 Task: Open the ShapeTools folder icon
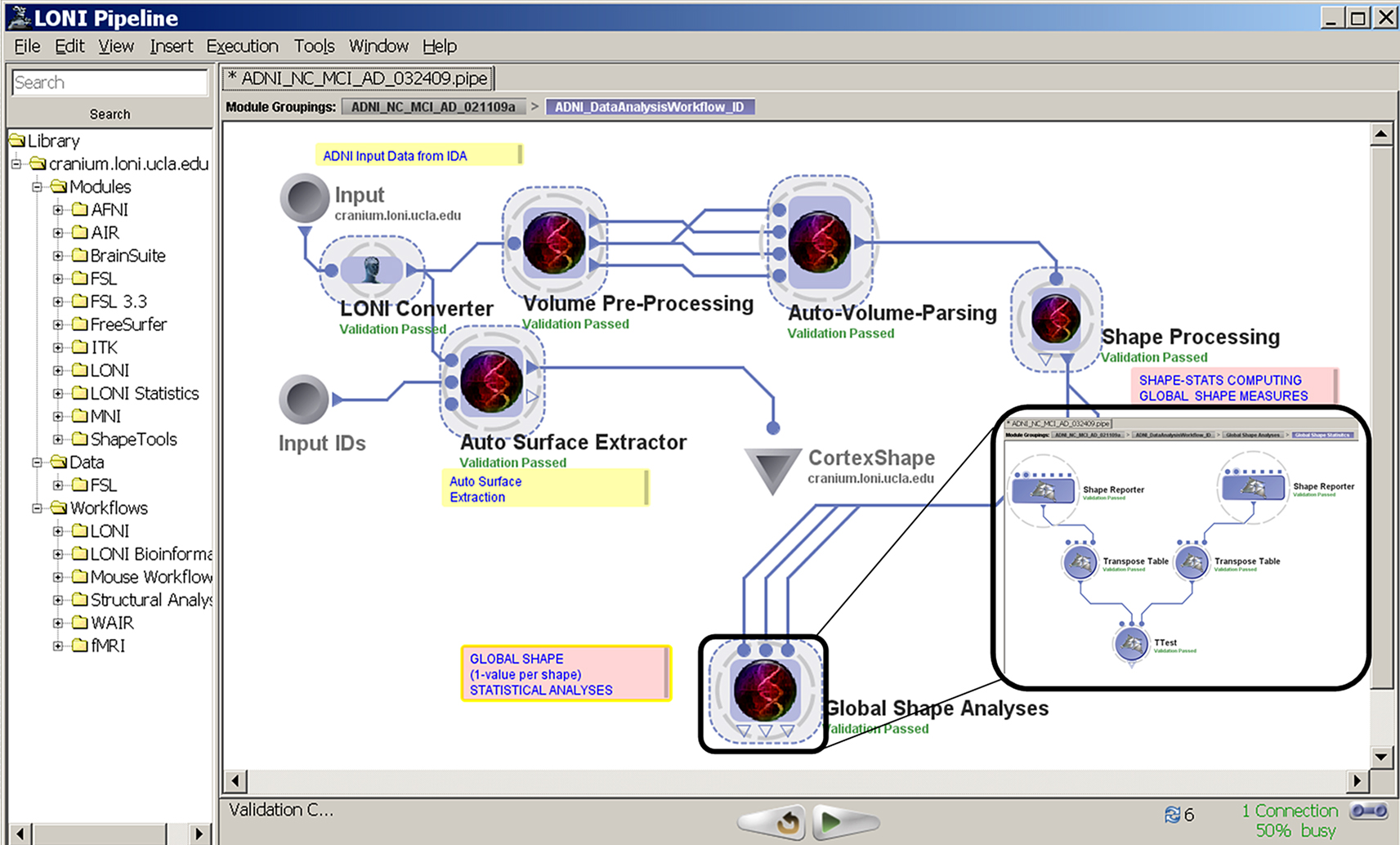pos(80,439)
